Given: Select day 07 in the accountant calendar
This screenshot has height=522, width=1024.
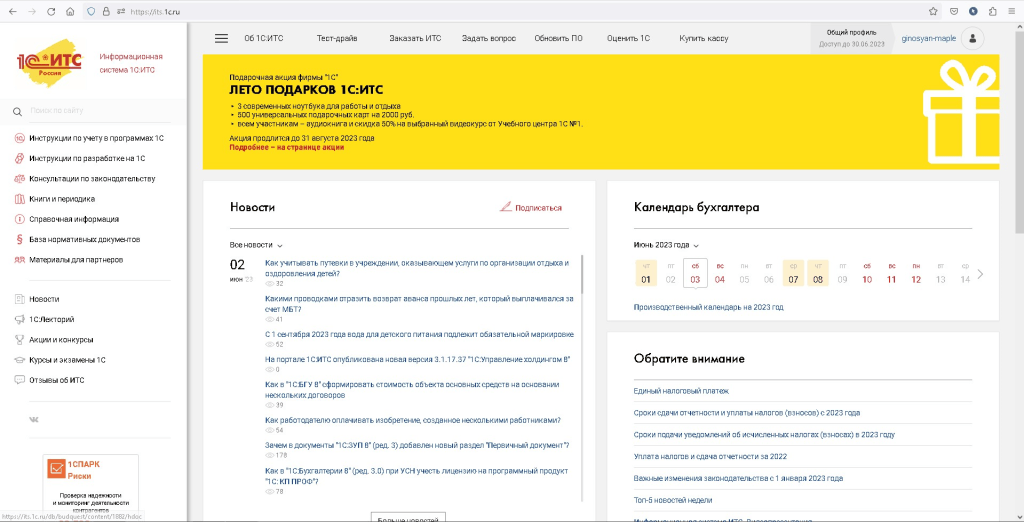Looking at the screenshot, I should pyautogui.click(x=793, y=273).
